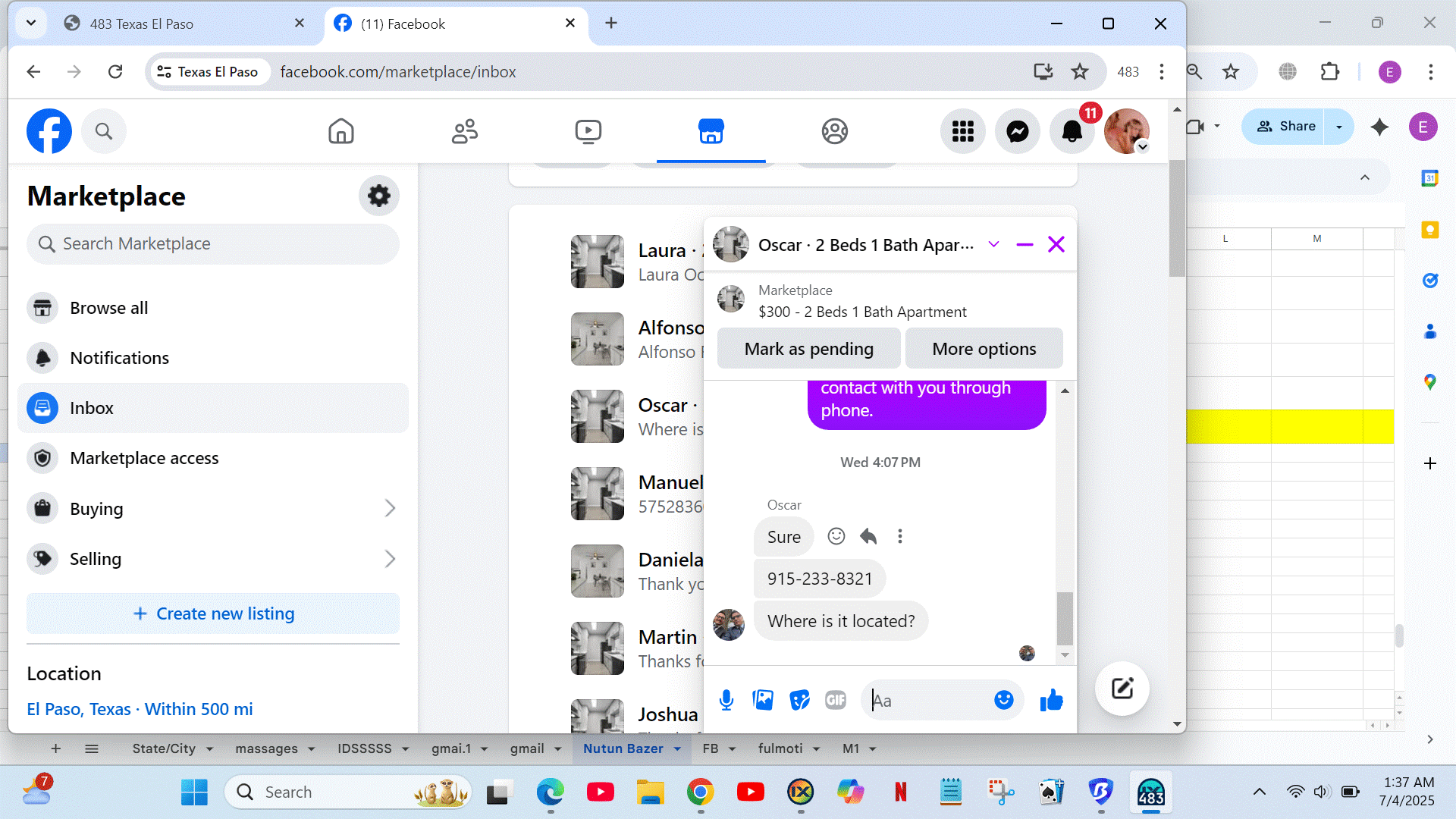Screen dimensions: 1456x819
Task: Send a thumbs-up like in chat
Action: [1051, 700]
